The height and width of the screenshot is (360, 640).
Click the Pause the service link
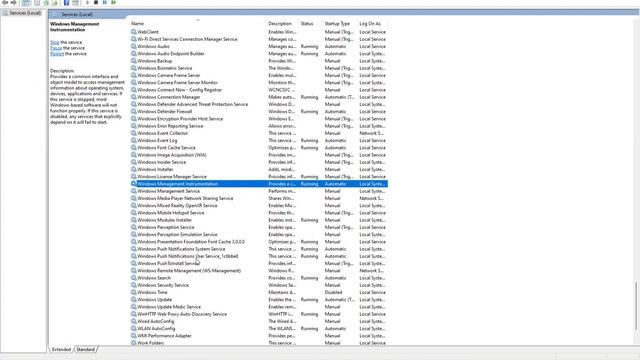[56, 48]
